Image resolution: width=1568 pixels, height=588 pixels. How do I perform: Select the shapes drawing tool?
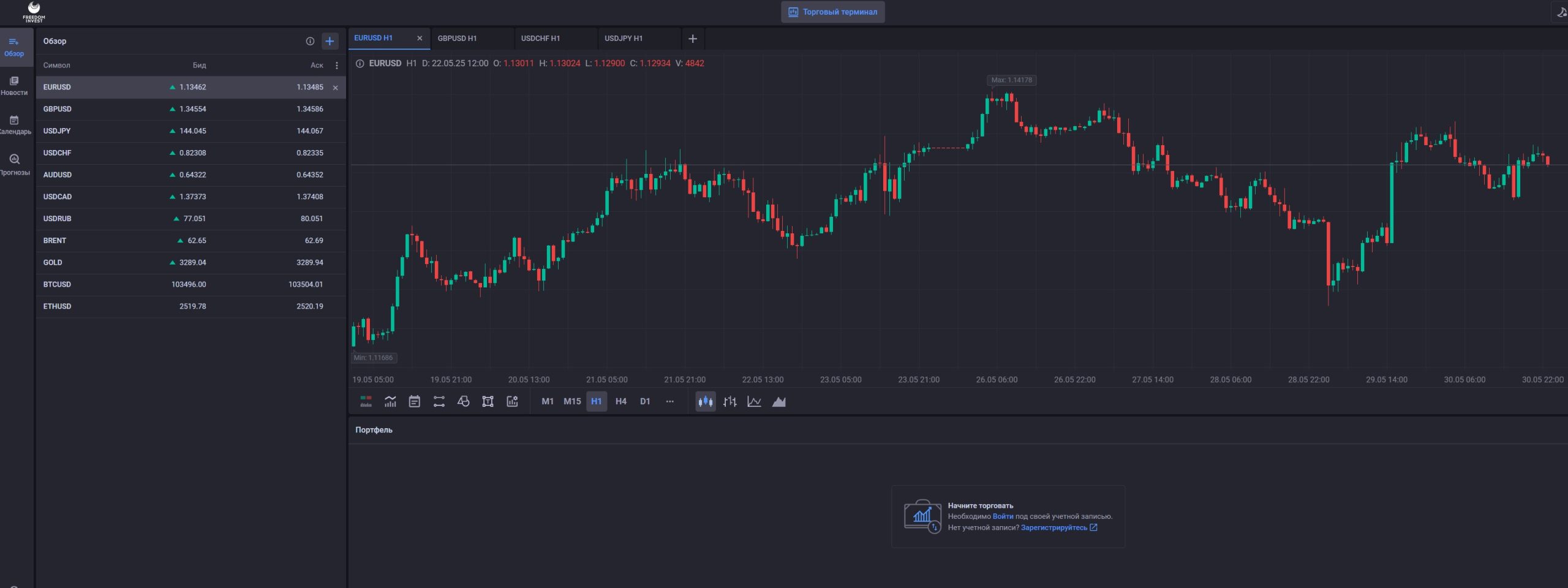pyautogui.click(x=463, y=401)
